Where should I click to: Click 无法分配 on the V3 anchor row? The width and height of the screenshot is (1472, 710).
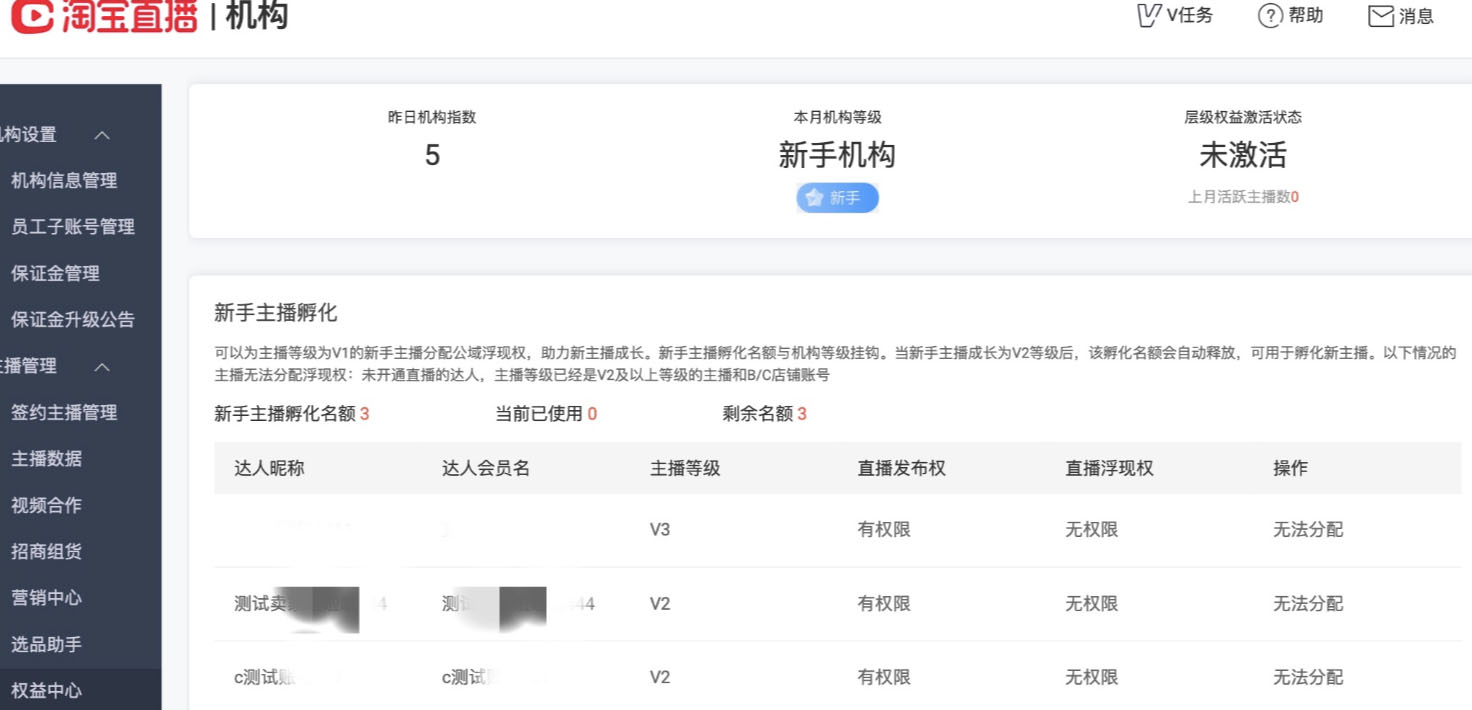(1307, 530)
